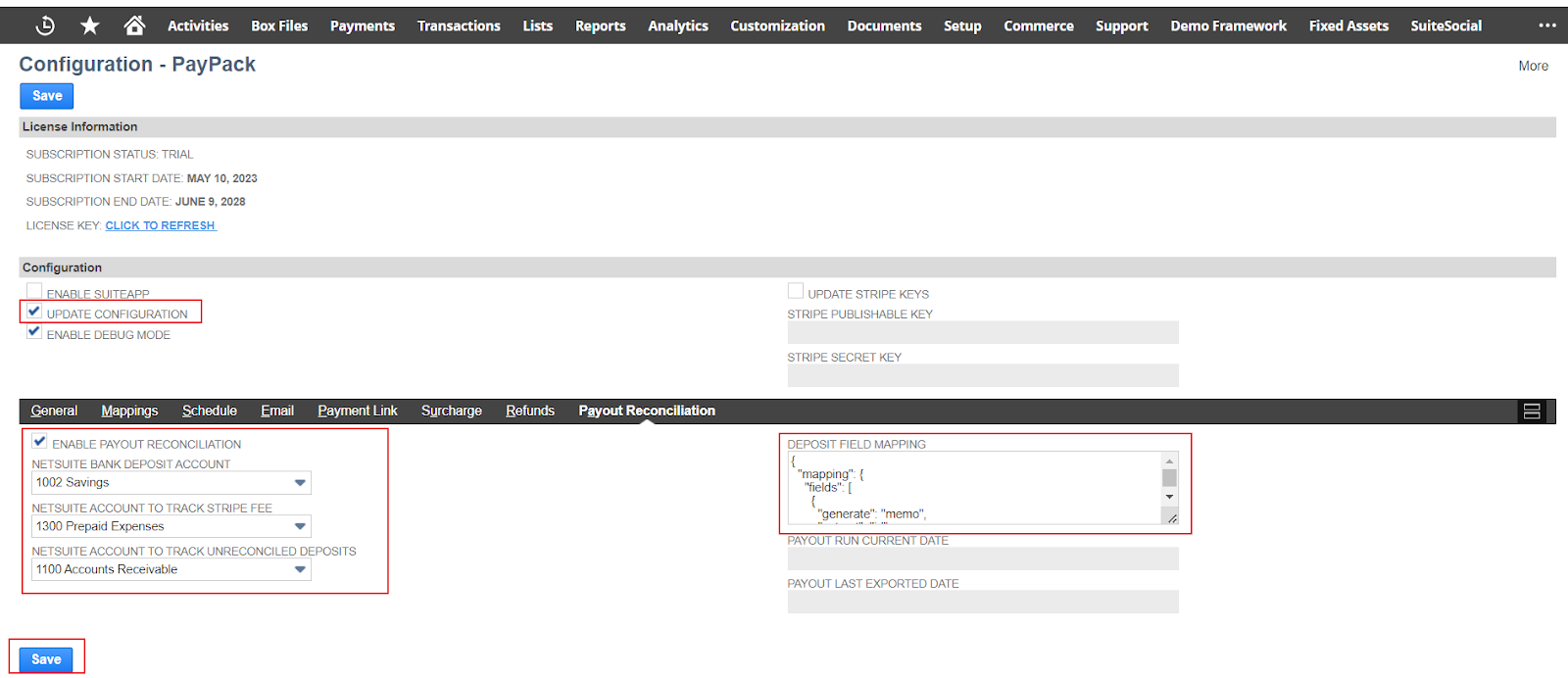Open the SuiteSocial menu
Image resolution: width=1568 pixels, height=678 pixels.
click(x=1446, y=25)
